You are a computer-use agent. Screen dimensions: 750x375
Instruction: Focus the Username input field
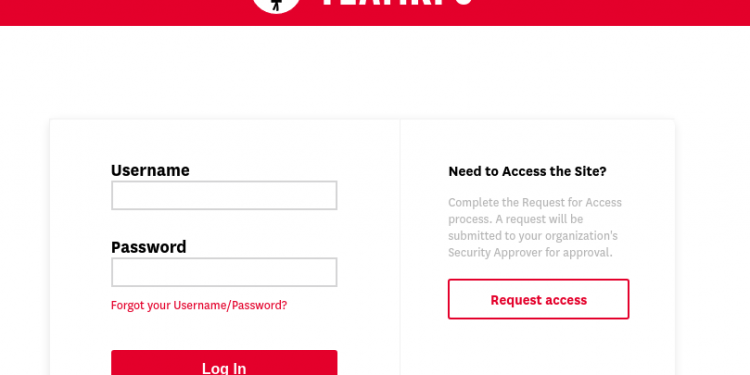click(x=224, y=195)
